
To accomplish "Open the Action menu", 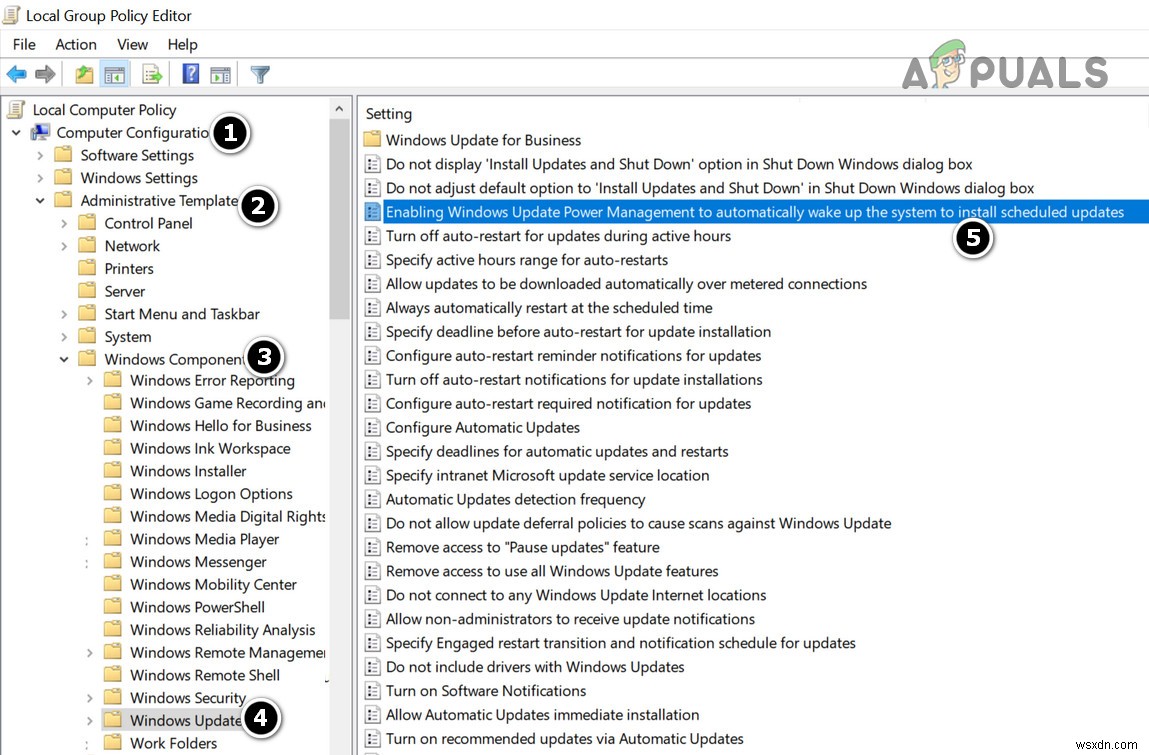I will (76, 44).
